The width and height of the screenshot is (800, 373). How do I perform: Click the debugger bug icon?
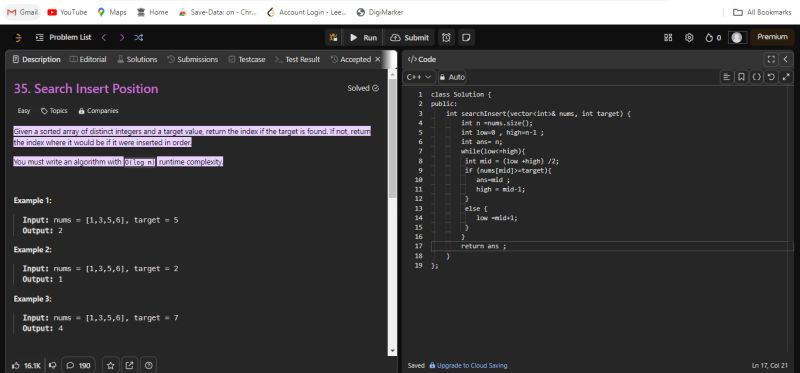[x=333, y=37]
